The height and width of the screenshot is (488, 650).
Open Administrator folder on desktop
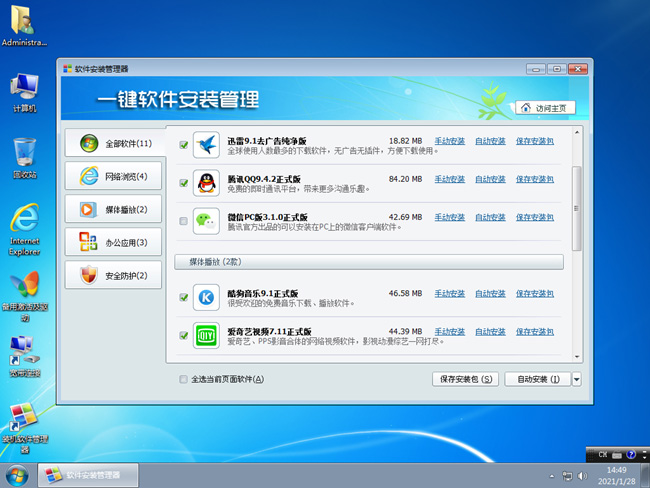[24, 25]
